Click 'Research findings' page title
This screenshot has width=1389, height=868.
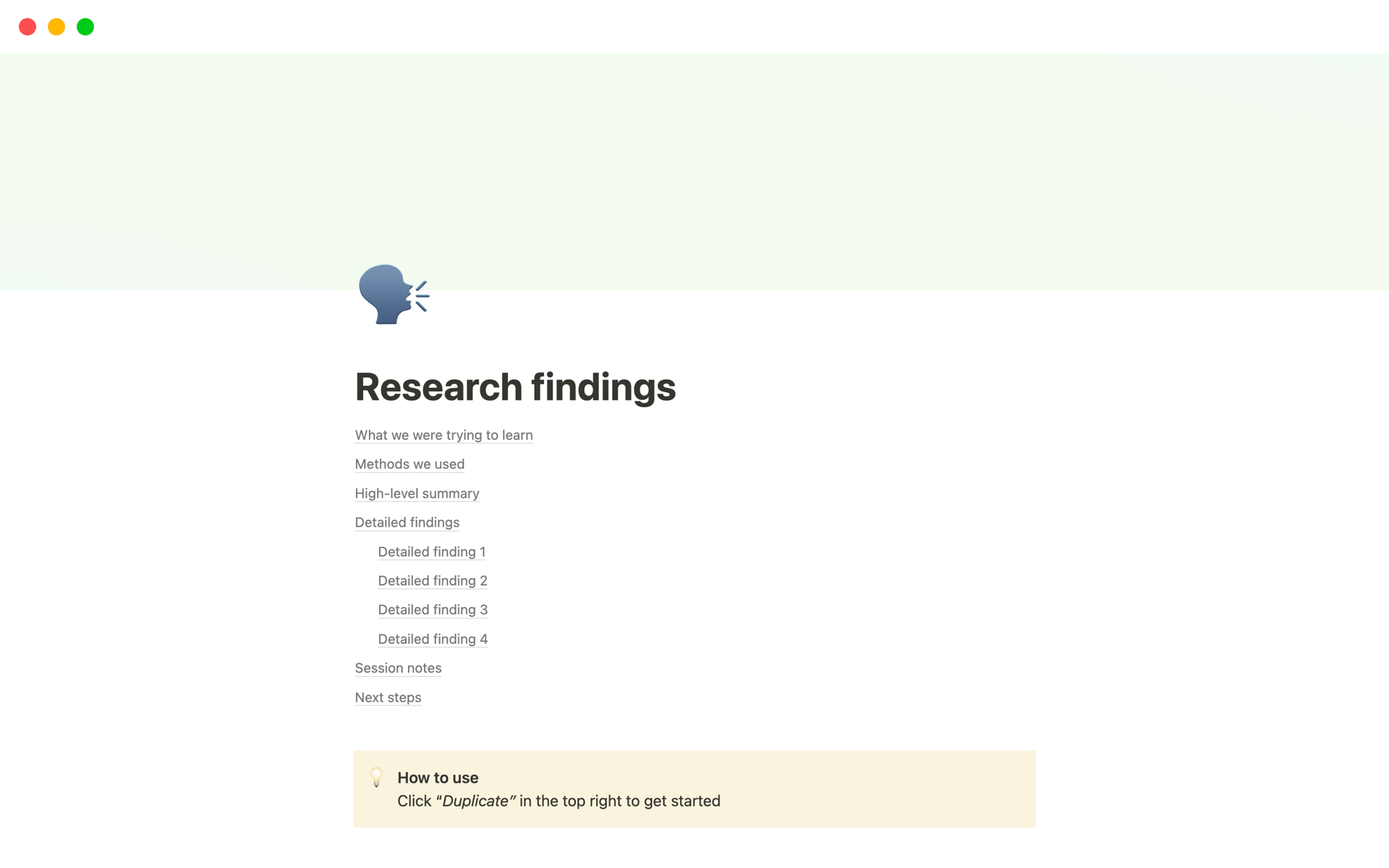515,386
